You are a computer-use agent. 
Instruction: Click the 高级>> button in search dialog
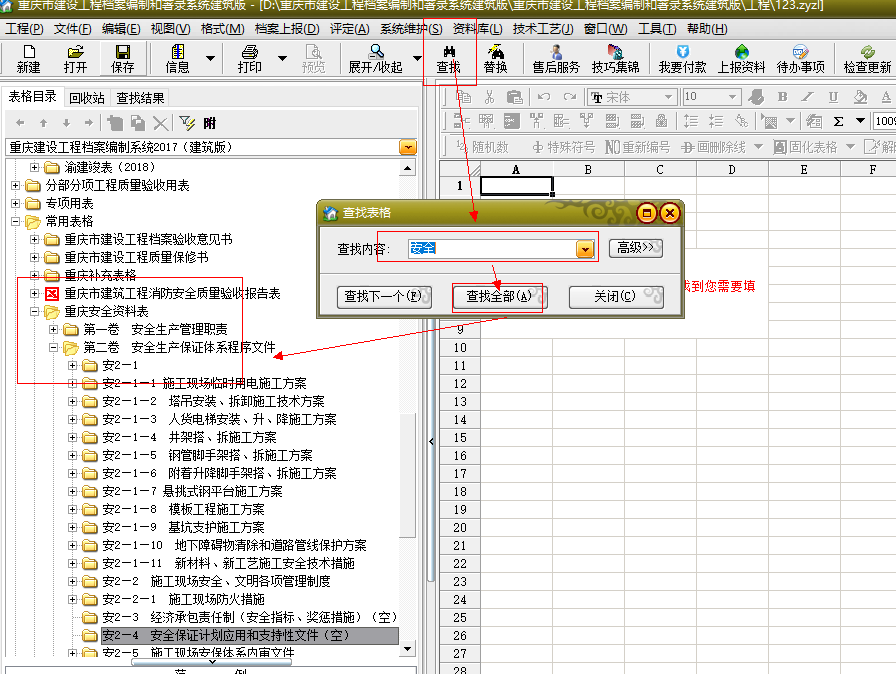click(x=635, y=248)
